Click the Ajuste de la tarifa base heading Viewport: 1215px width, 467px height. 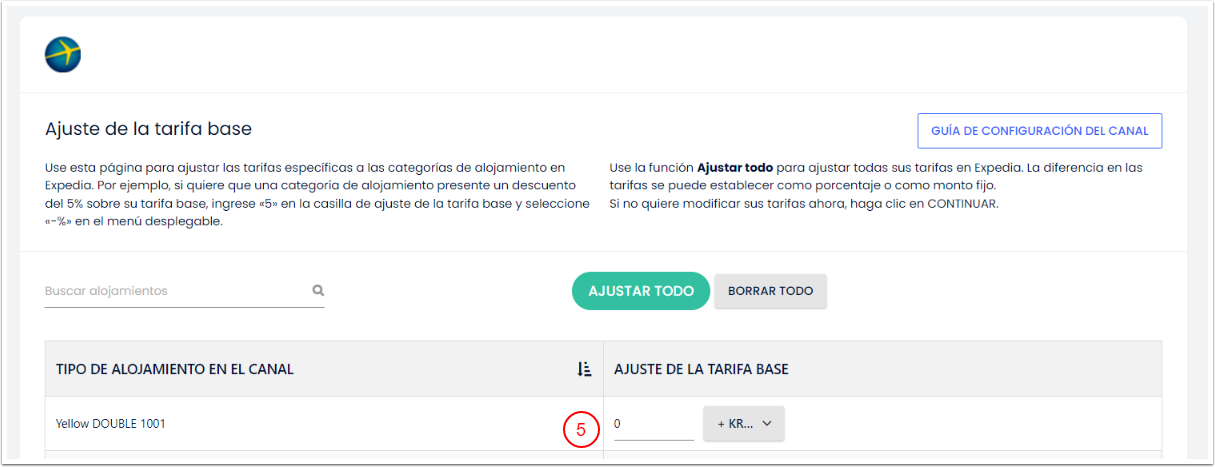click(x=148, y=129)
